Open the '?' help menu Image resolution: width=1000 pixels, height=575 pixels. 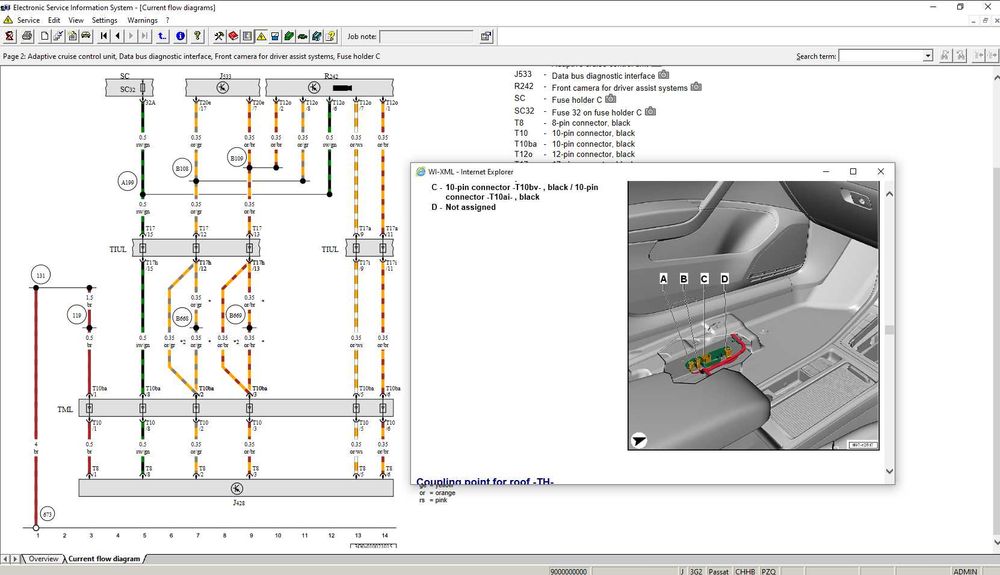click(167, 20)
